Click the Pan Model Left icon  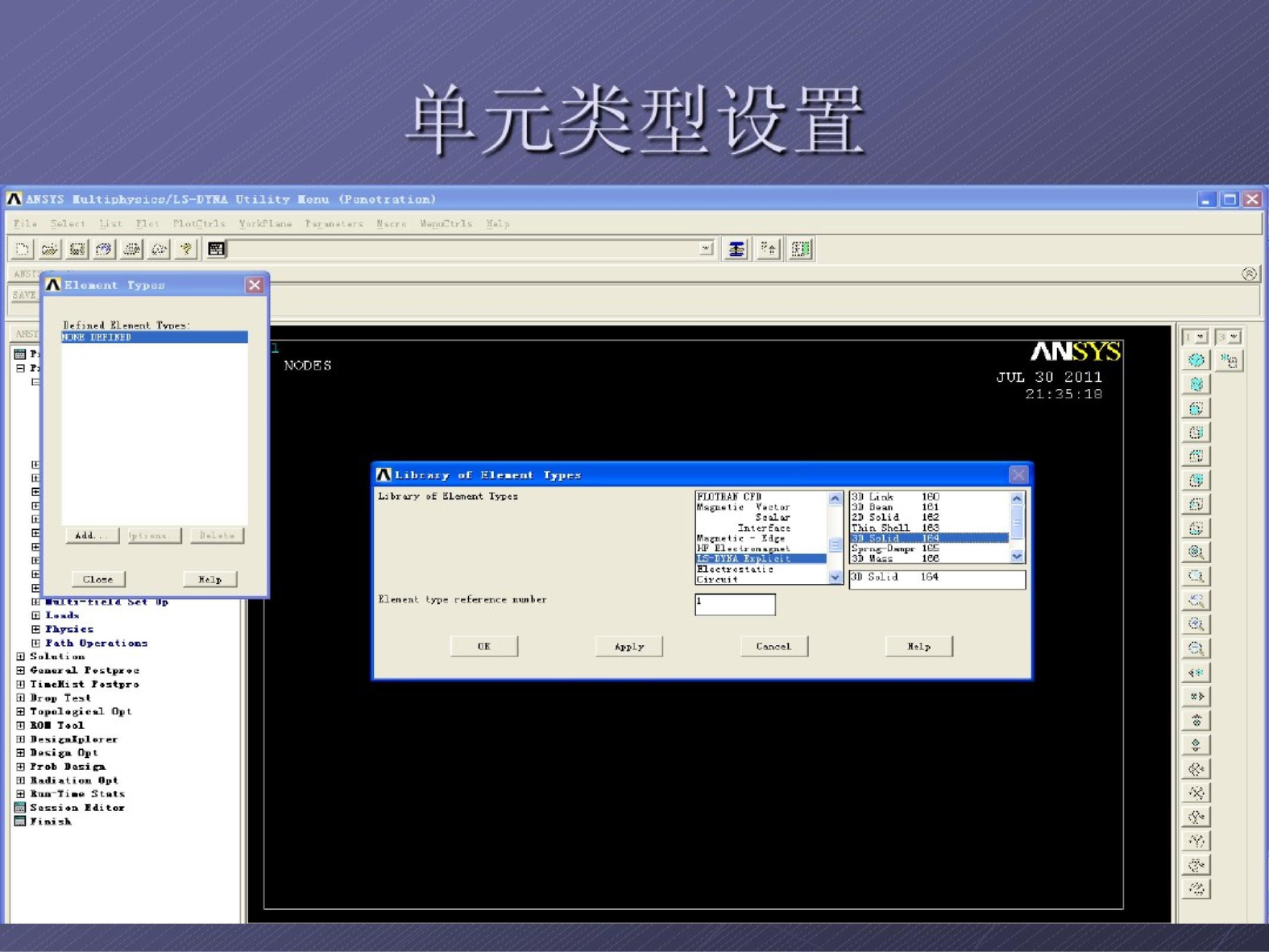point(1196,672)
